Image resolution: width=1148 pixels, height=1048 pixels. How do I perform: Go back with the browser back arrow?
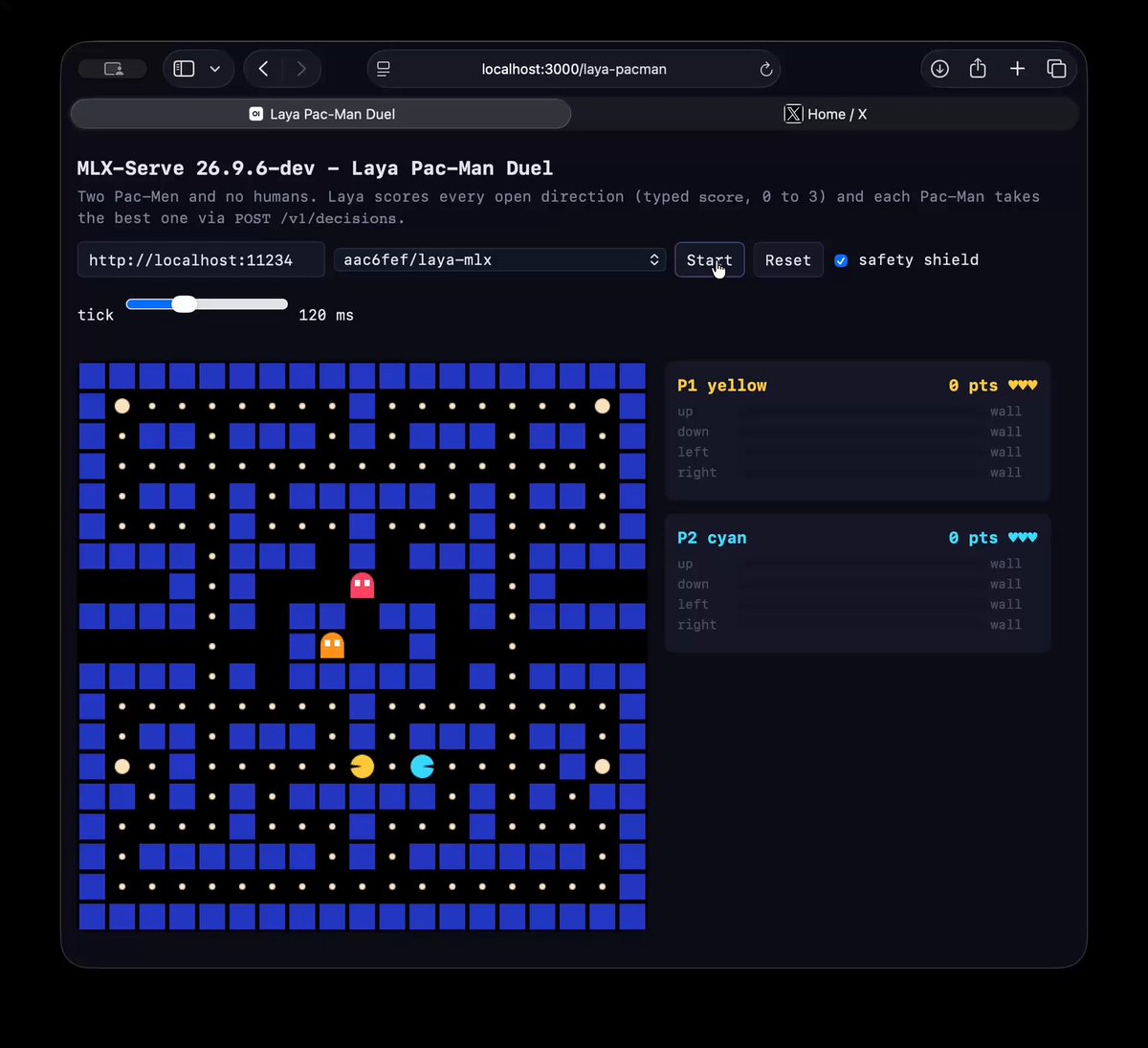tap(264, 69)
